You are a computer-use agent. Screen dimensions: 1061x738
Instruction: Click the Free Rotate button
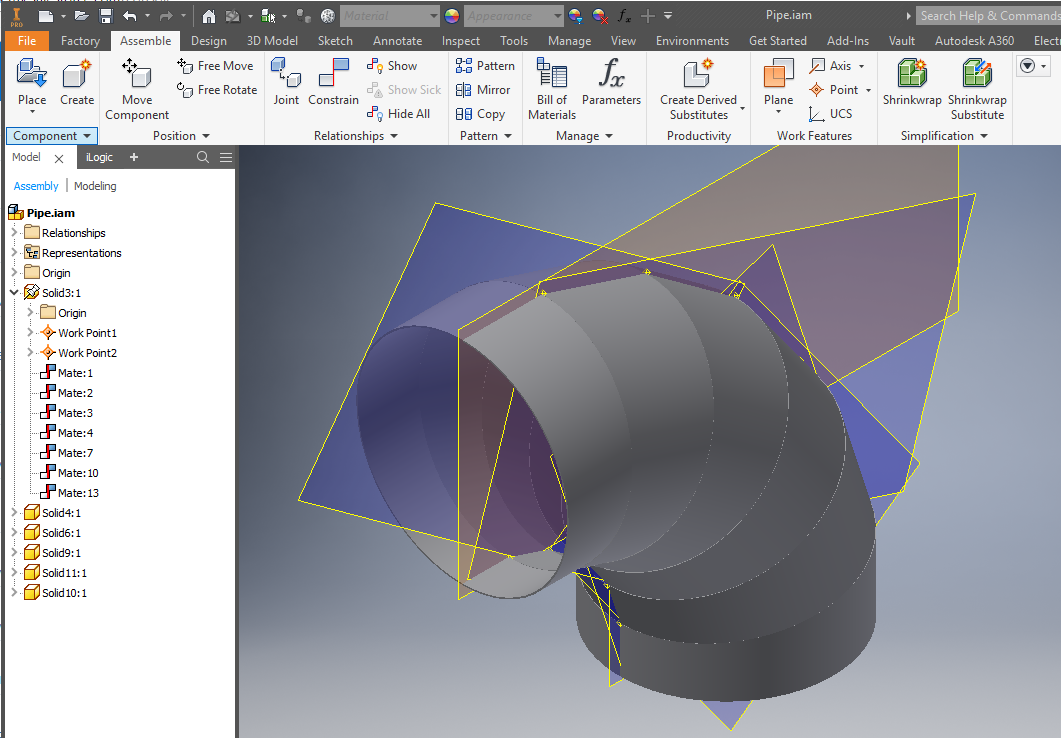coord(216,89)
